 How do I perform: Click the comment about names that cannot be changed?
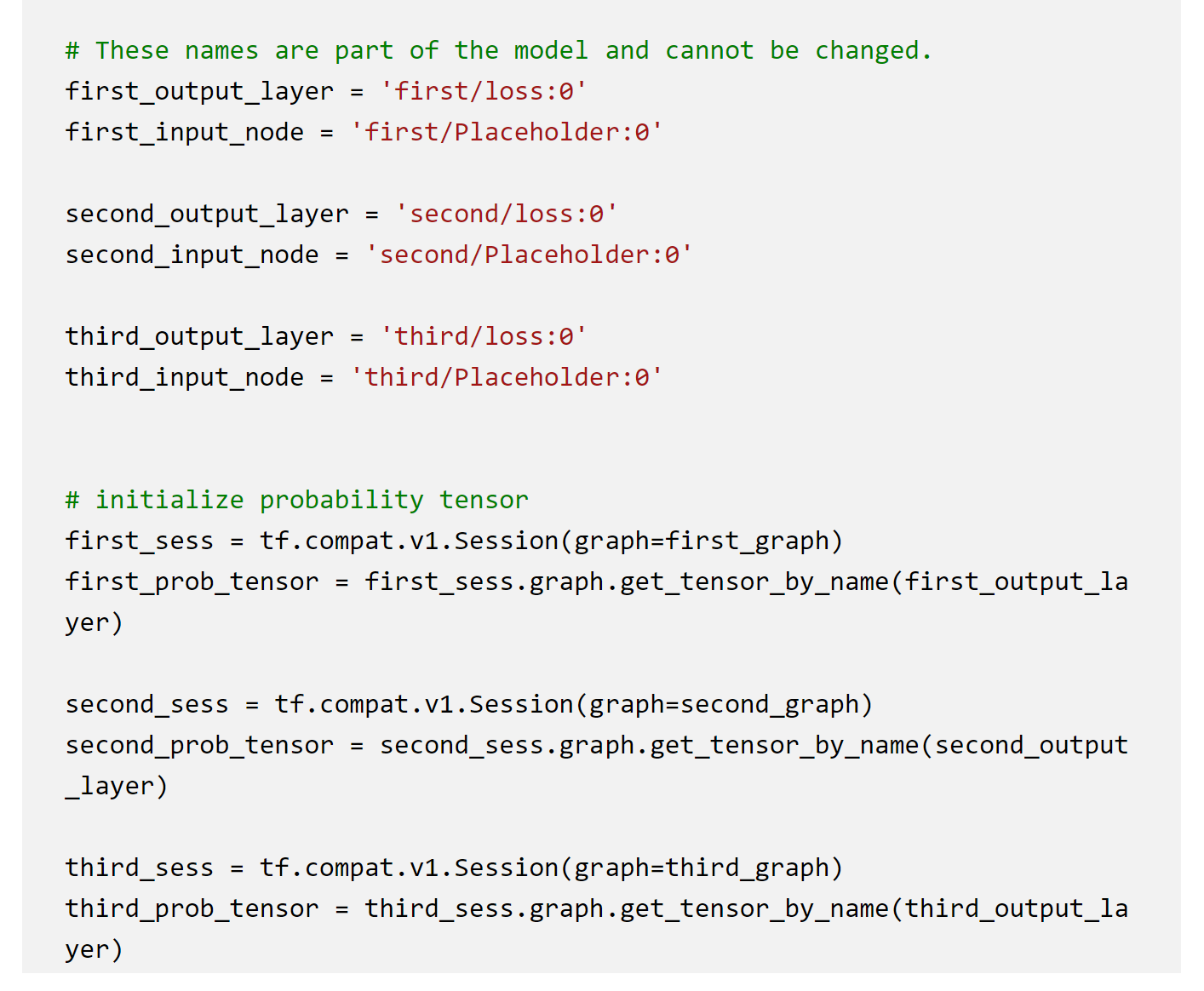click(498, 51)
